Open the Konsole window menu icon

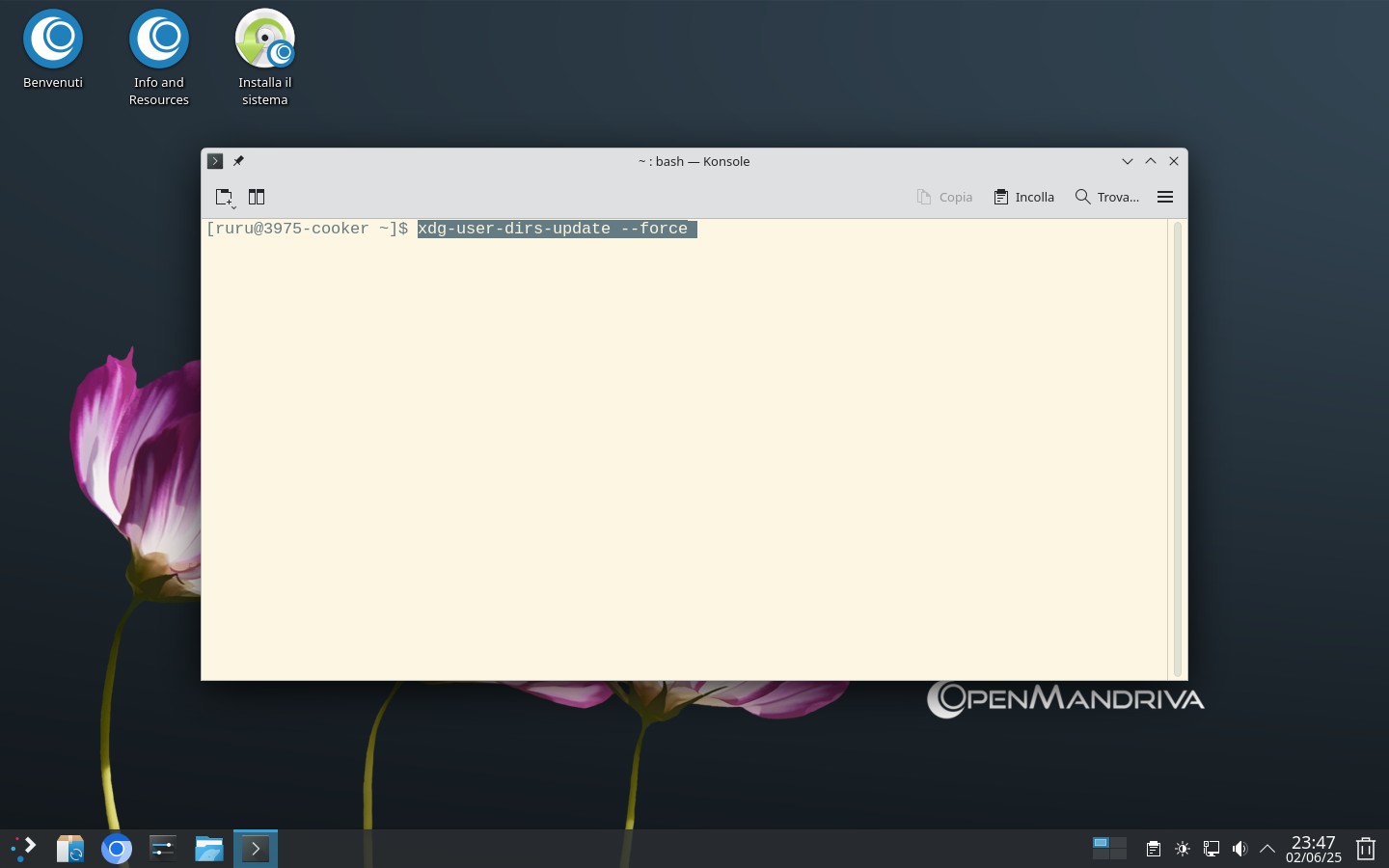point(215,161)
